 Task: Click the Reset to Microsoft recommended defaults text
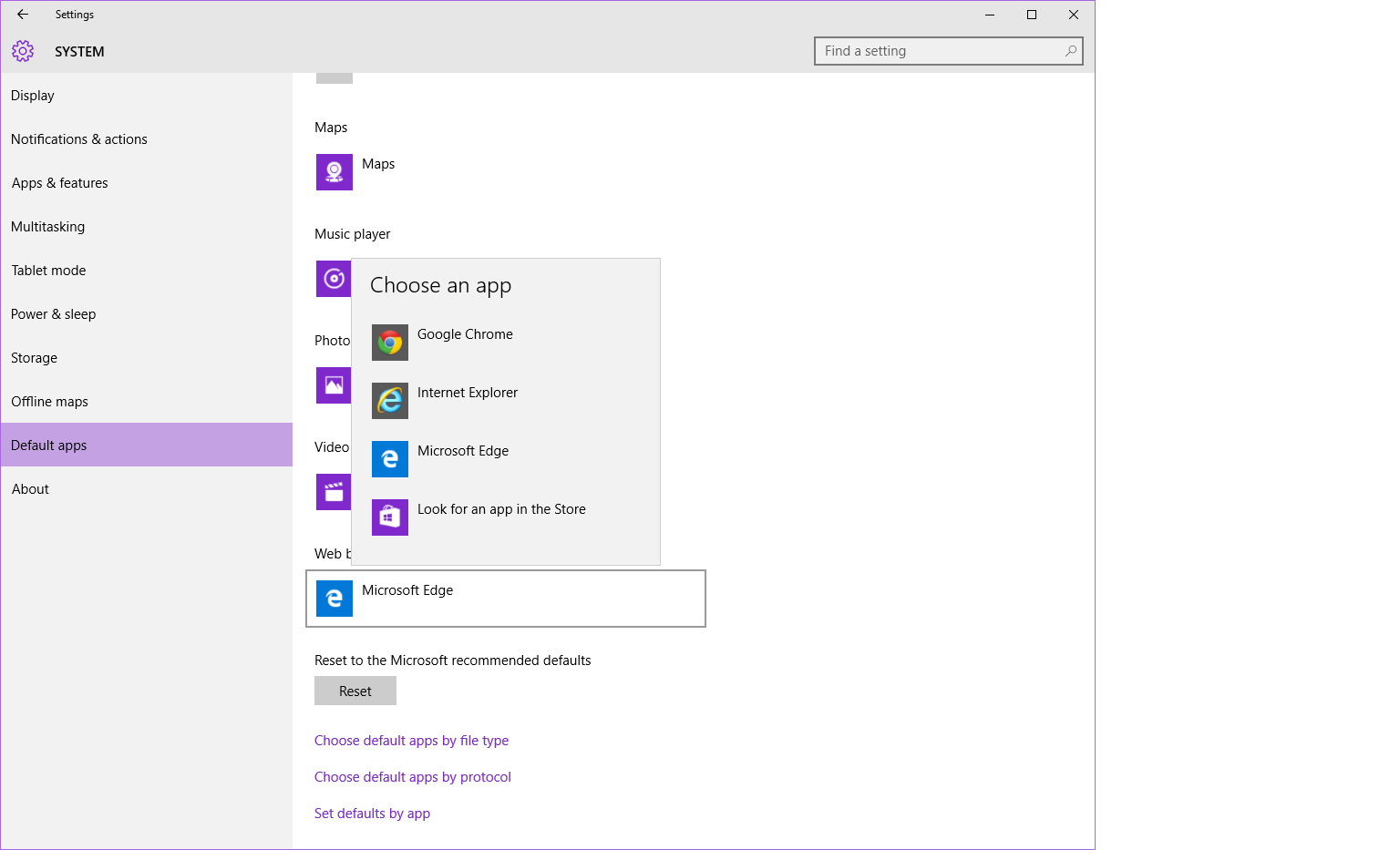point(453,661)
